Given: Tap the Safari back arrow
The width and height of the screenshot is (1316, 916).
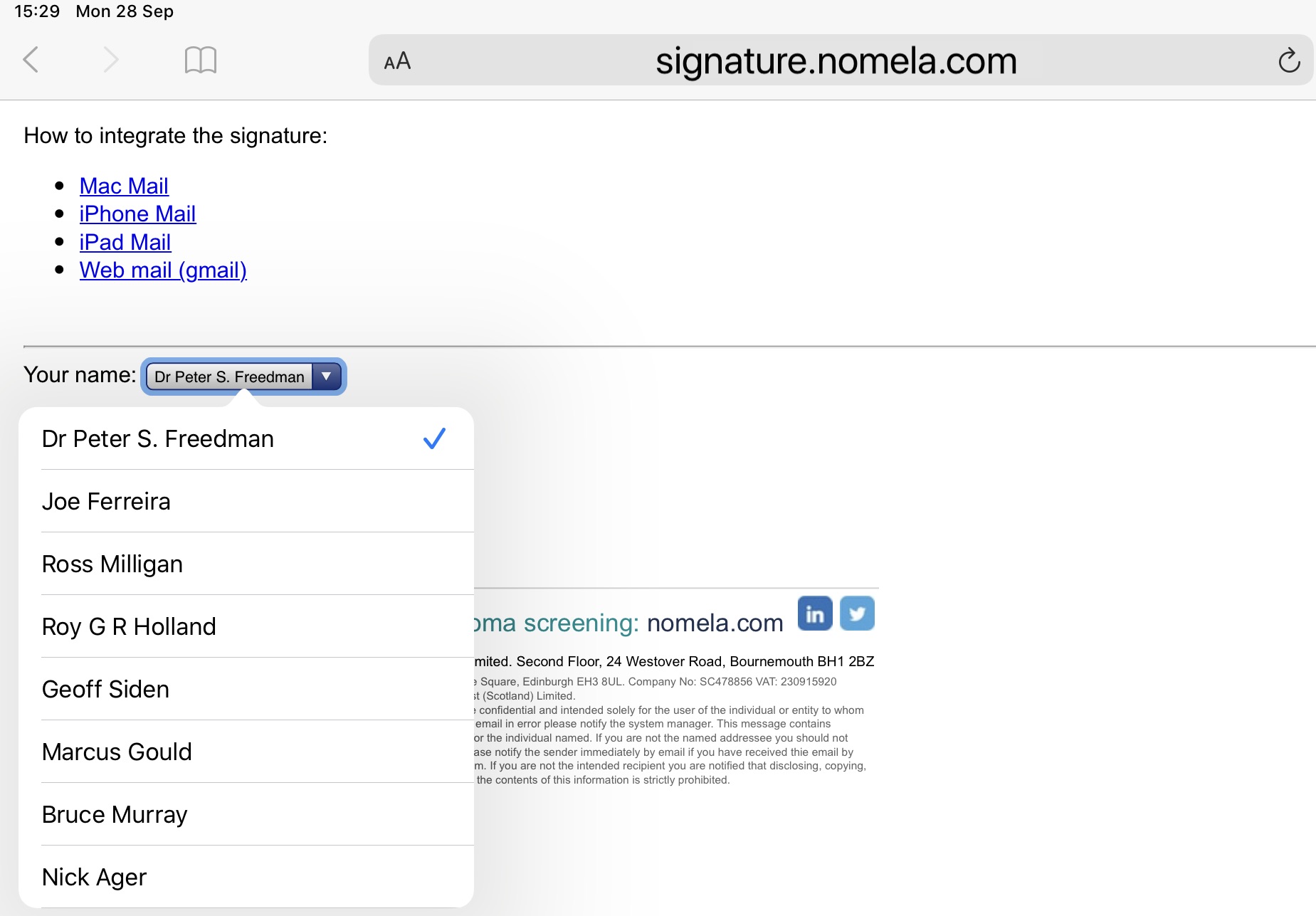Looking at the screenshot, I should pyautogui.click(x=31, y=60).
